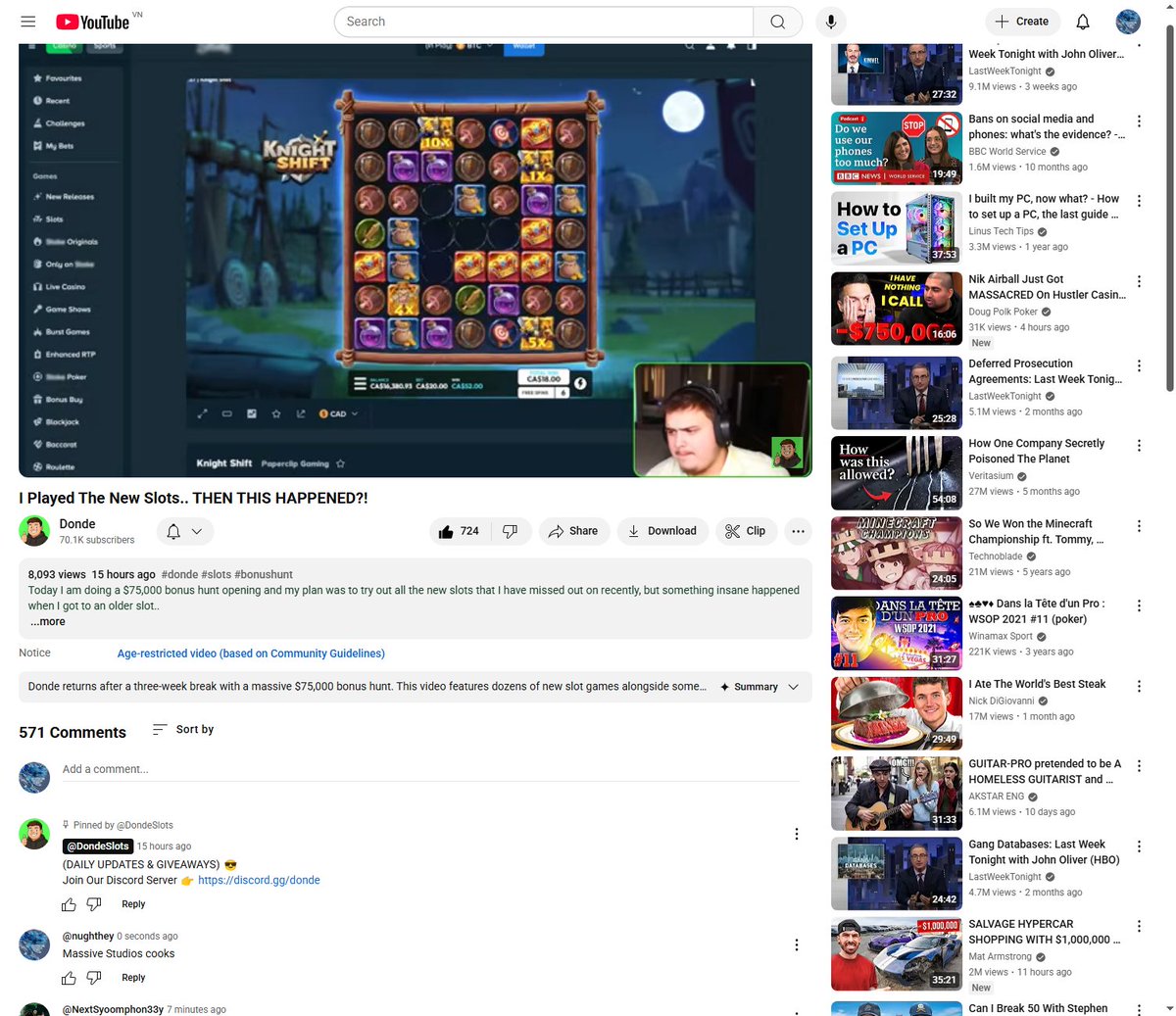Click the #donde hashtag
1176x1016 pixels.
(x=179, y=574)
